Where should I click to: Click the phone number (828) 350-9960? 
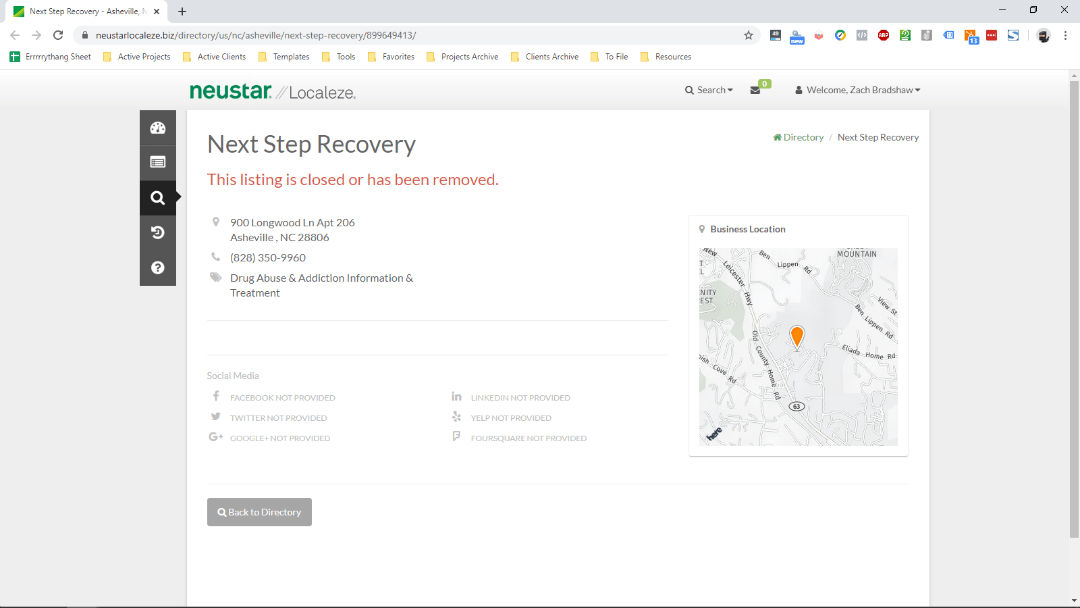(x=268, y=258)
